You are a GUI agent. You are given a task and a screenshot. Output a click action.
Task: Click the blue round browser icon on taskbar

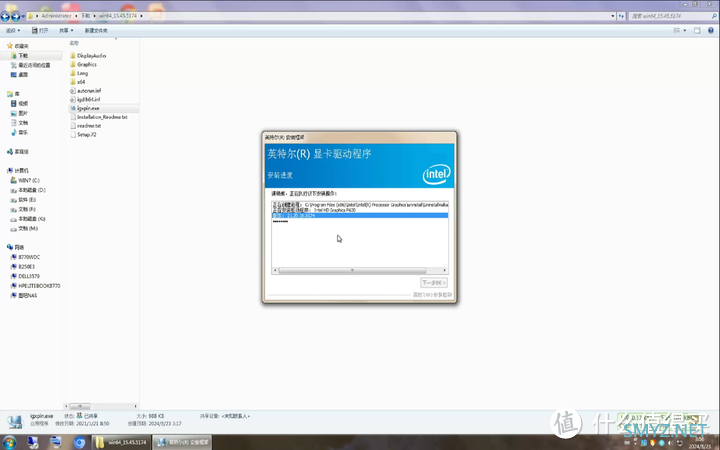click(79, 442)
